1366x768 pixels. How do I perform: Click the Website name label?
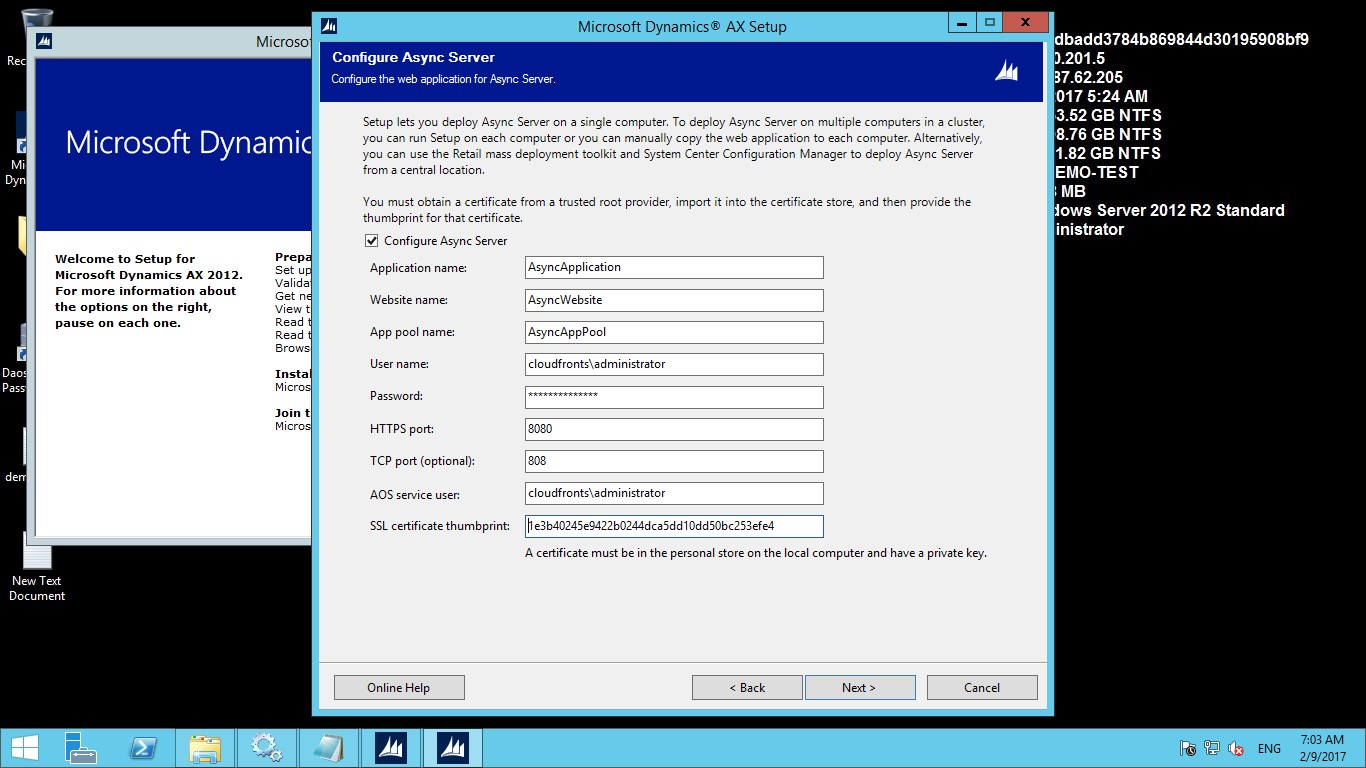coord(409,300)
